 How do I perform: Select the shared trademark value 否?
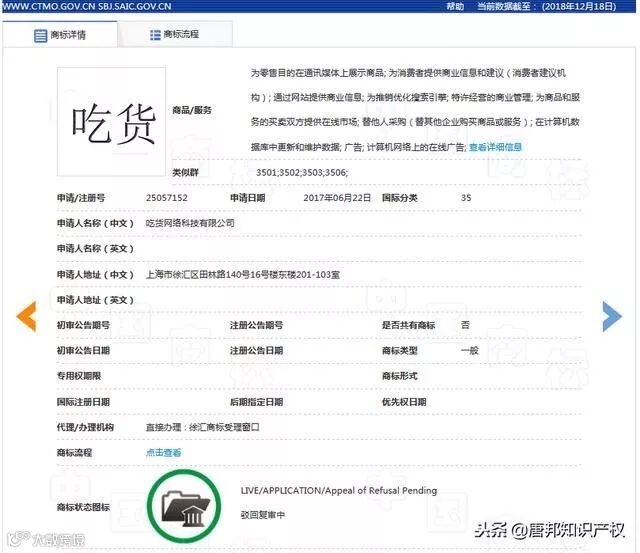click(465, 325)
